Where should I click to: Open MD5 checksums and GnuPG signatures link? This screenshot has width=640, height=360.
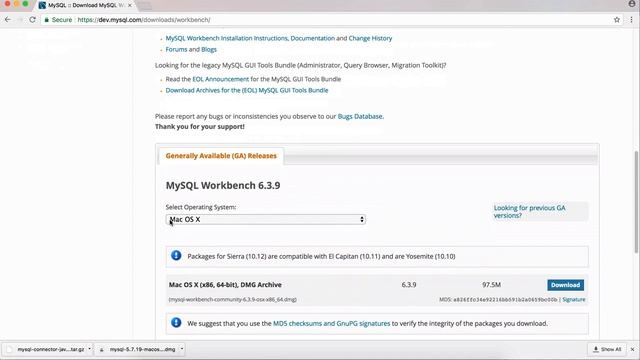click(331, 323)
